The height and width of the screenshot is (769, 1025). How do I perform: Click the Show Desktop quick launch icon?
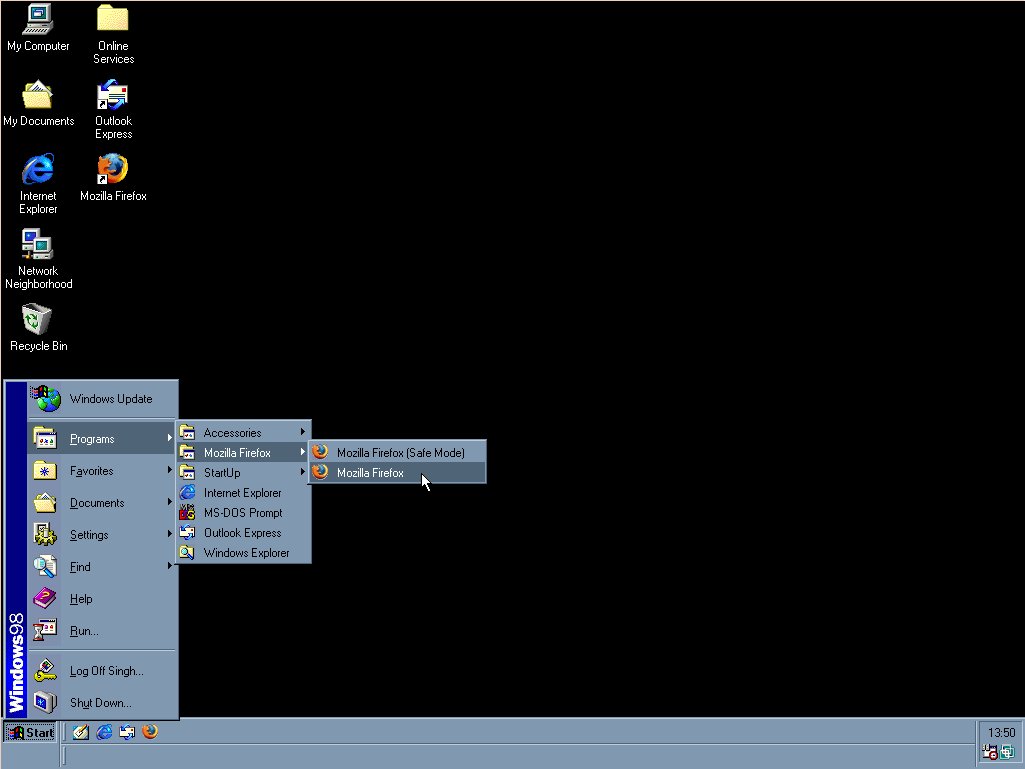click(x=80, y=732)
